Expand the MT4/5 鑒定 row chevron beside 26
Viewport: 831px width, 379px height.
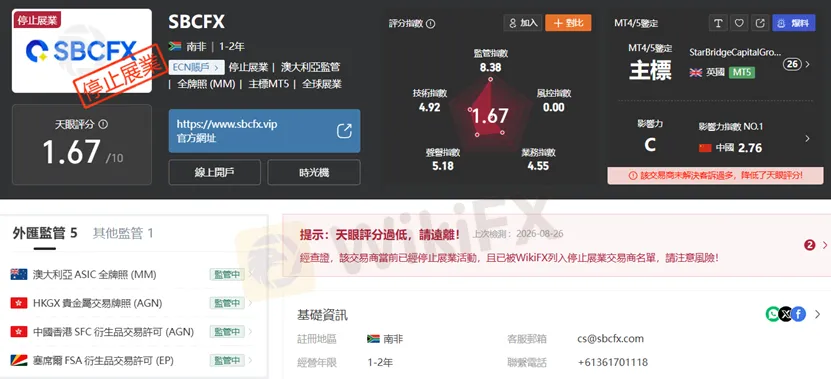tap(808, 64)
